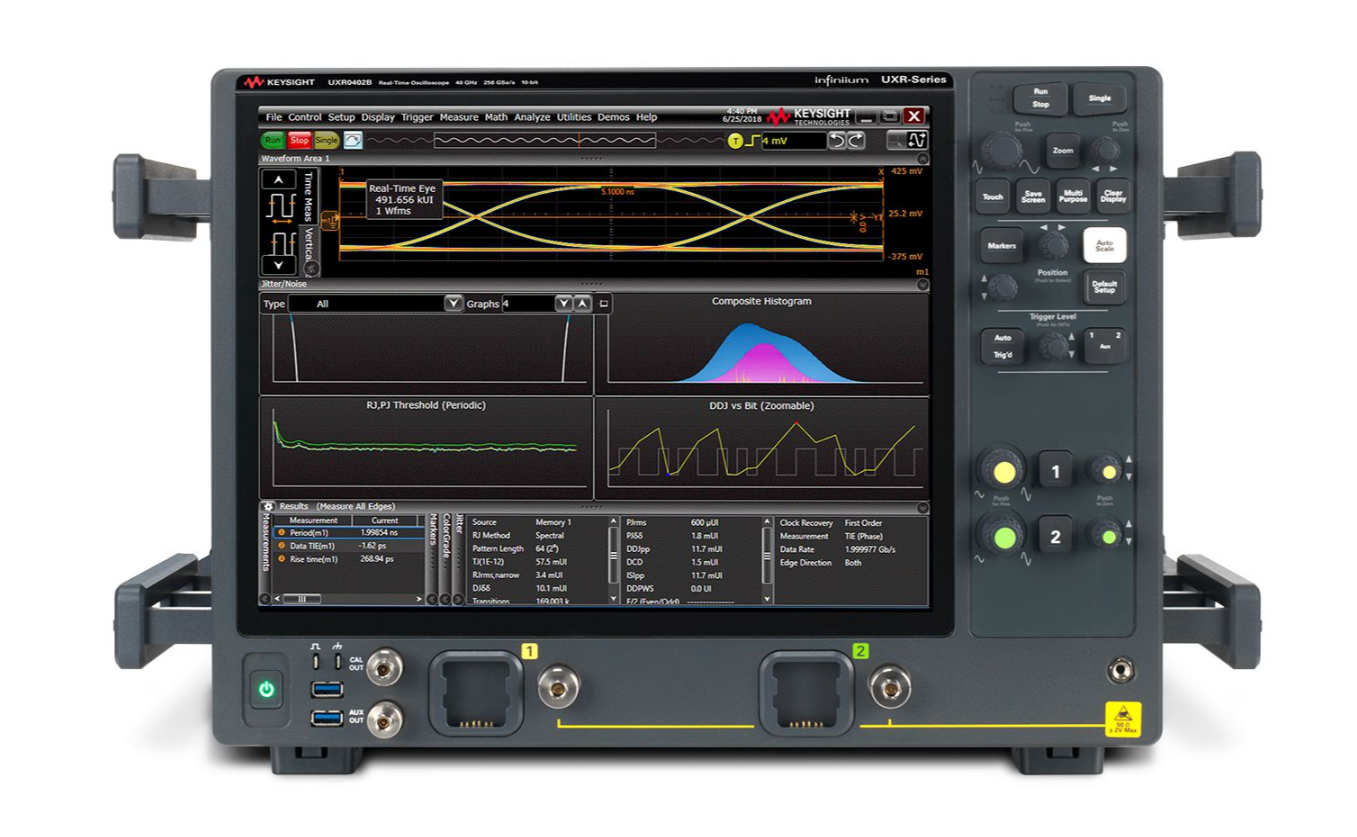Viewport: 1357px width, 837px height.
Task: Open the Results panel settings gear
Action: click(x=268, y=506)
